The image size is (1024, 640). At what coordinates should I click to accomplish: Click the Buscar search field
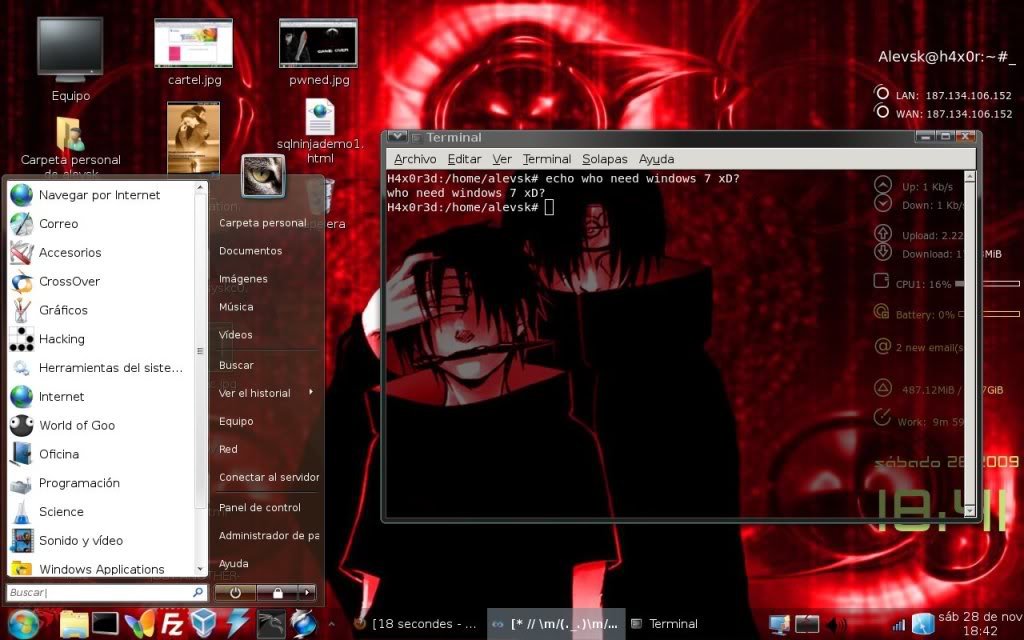coord(100,593)
